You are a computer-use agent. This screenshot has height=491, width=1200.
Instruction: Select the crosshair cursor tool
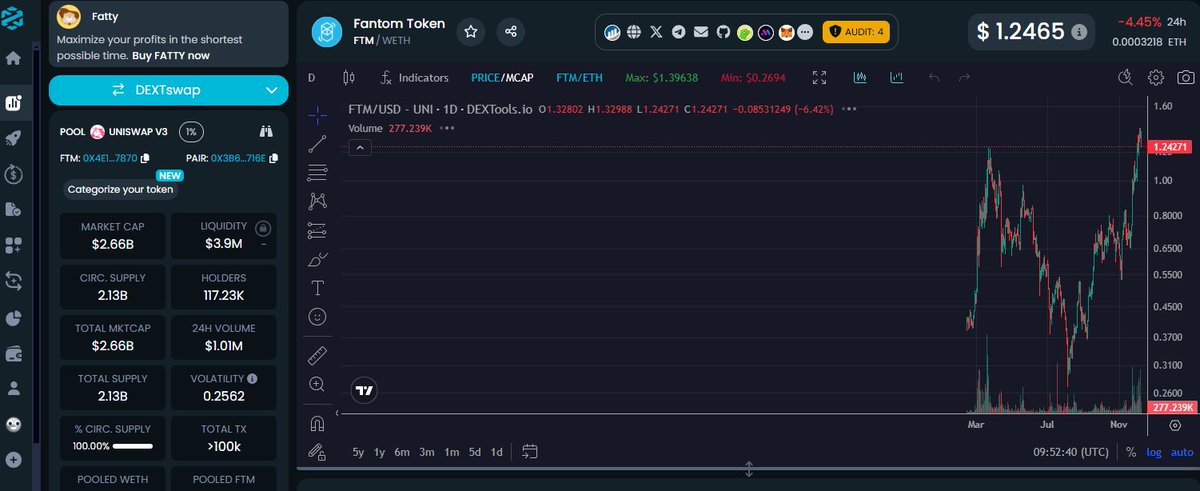(317, 113)
